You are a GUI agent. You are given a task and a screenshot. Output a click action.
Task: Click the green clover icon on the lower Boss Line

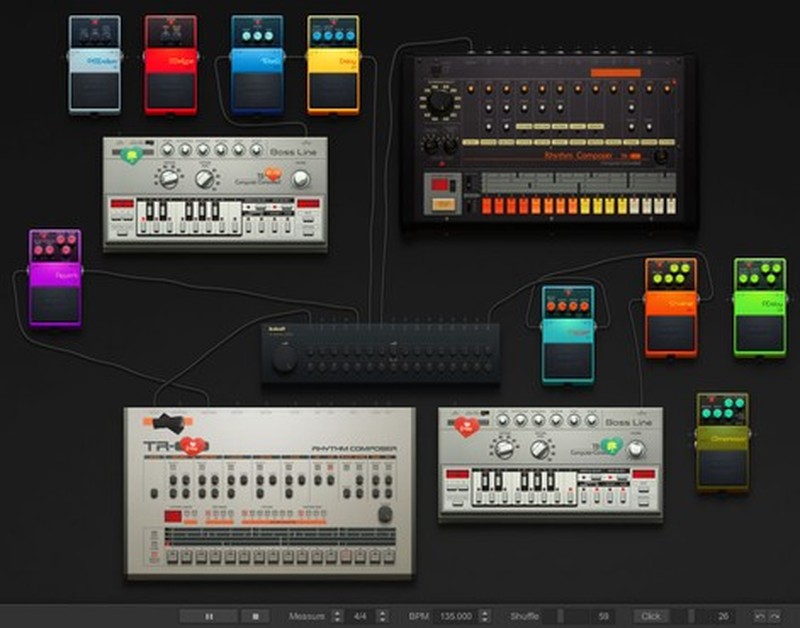612,447
